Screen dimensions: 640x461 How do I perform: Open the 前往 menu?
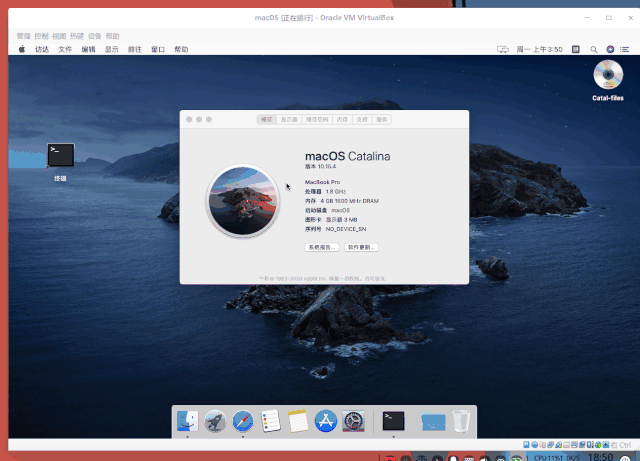pos(135,49)
